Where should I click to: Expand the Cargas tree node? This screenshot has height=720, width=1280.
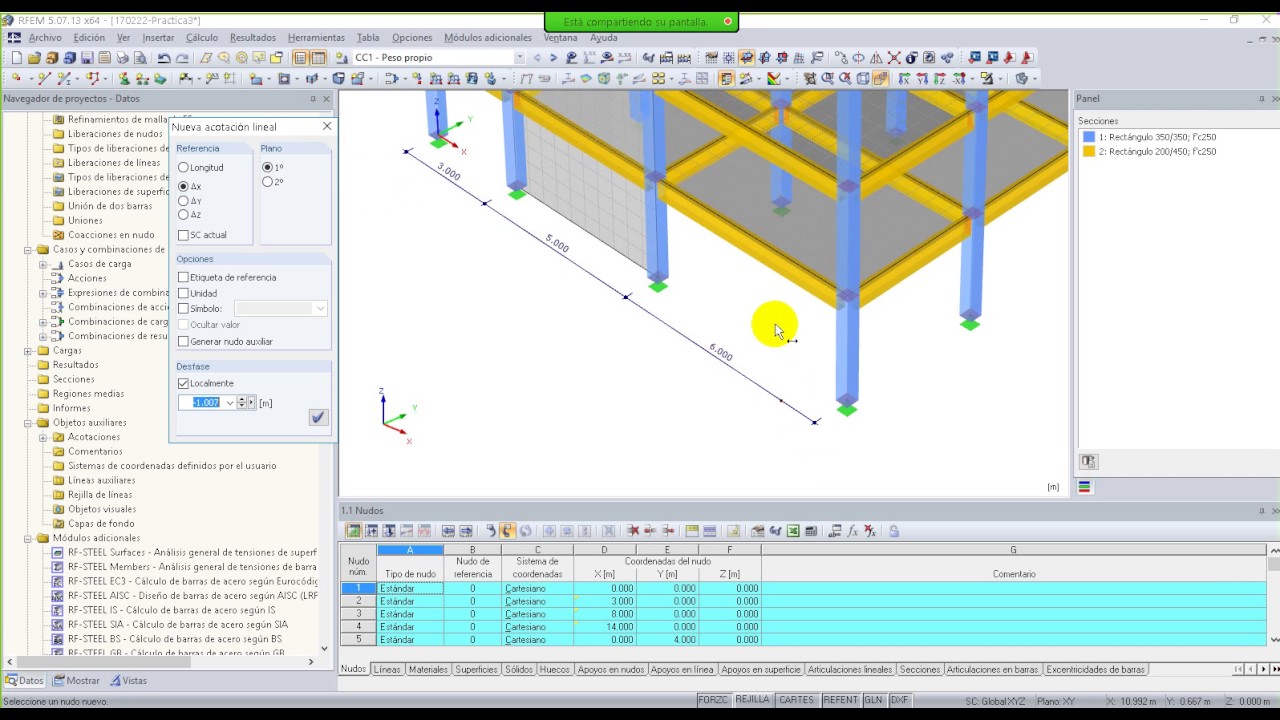click(28, 351)
